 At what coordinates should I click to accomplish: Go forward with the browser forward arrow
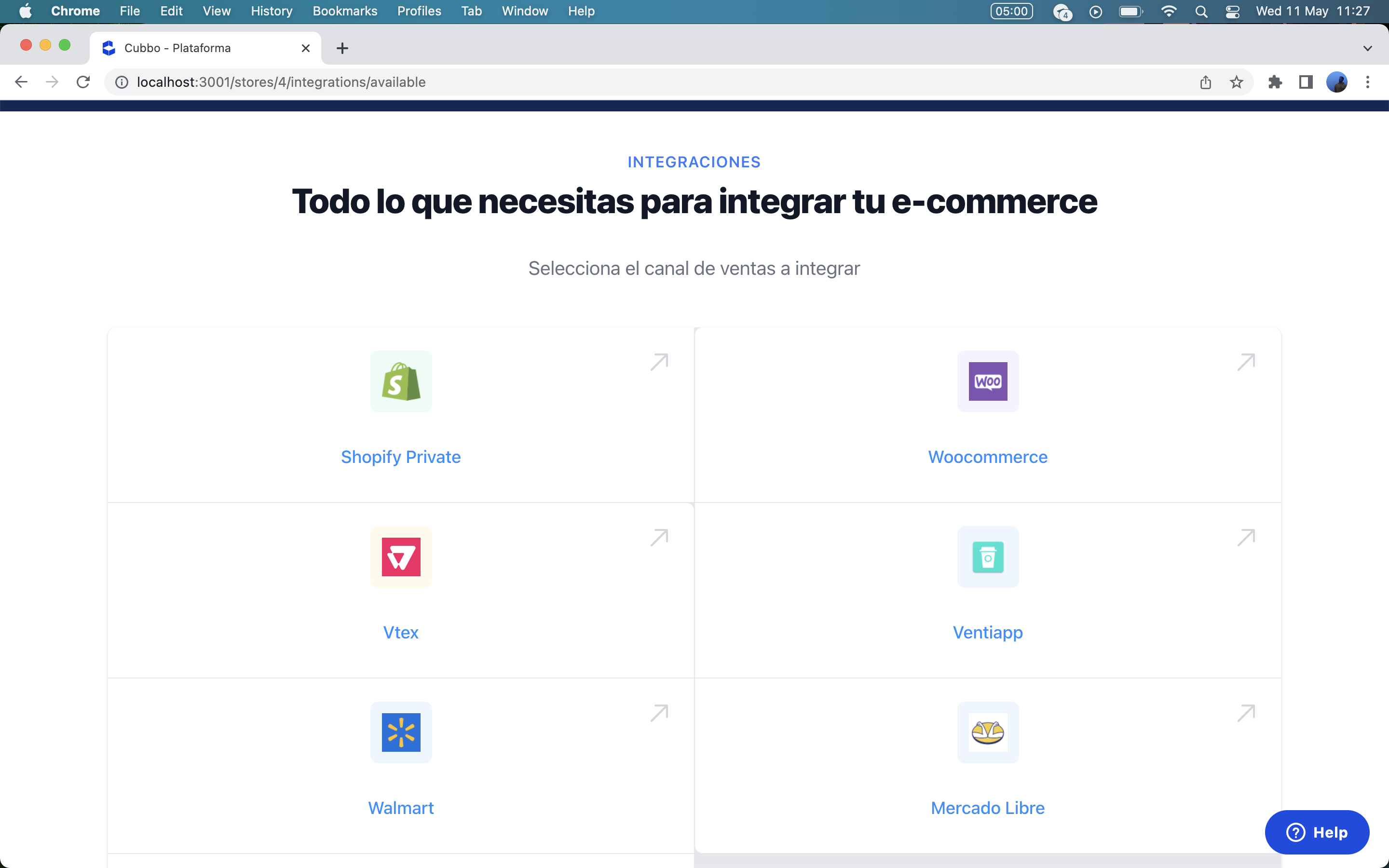(x=52, y=82)
